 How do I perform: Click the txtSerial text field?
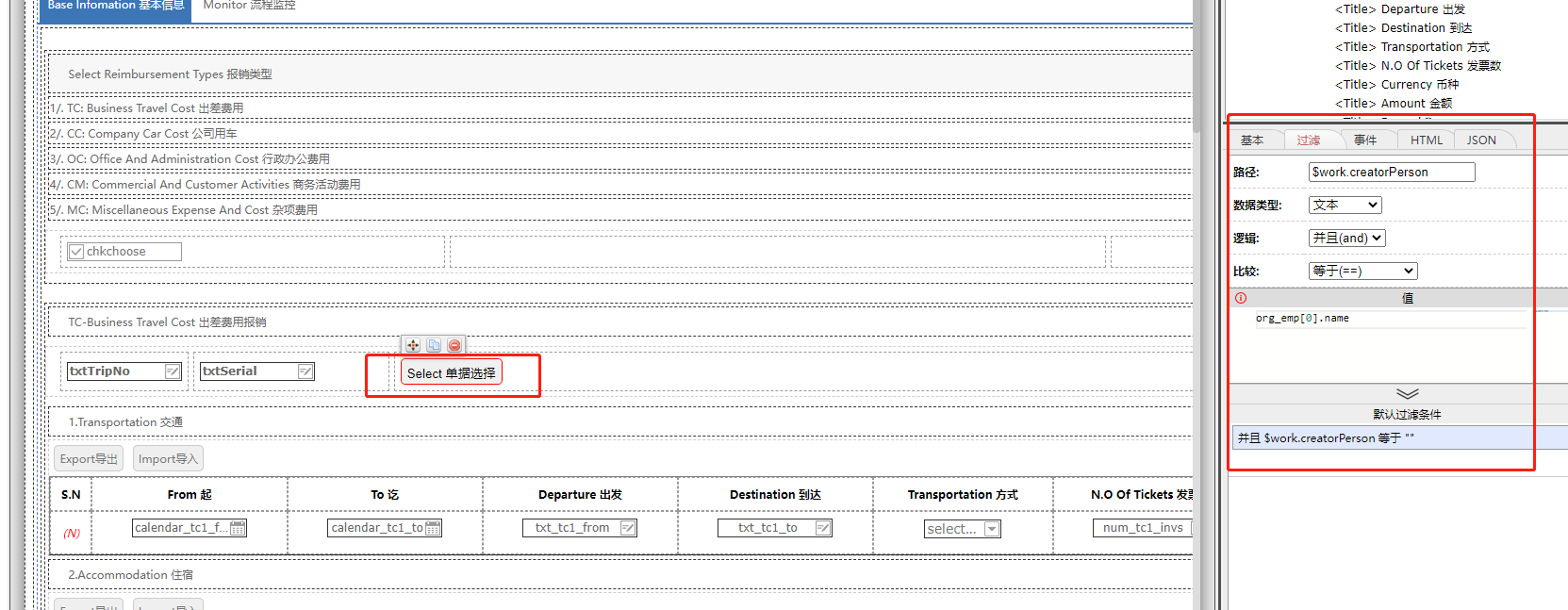coord(256,371)
